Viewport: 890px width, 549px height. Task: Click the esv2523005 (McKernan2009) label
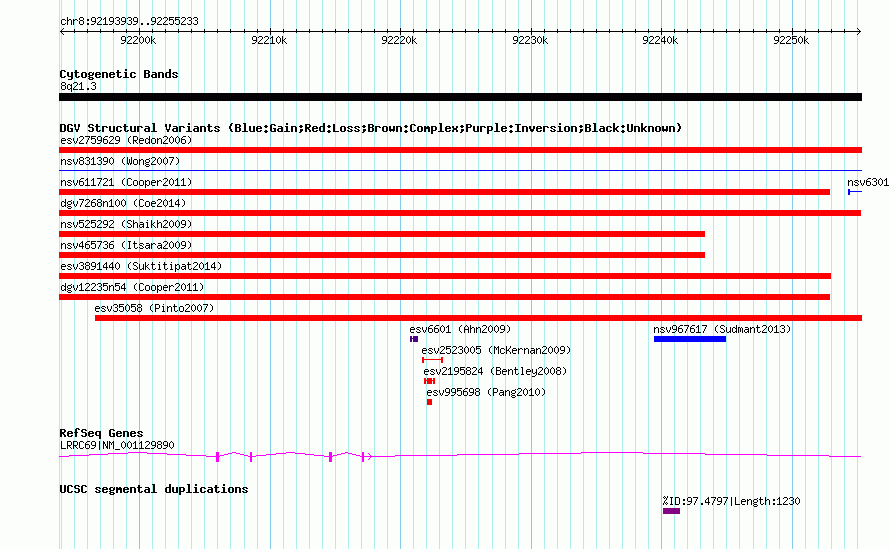click(496, 350)
